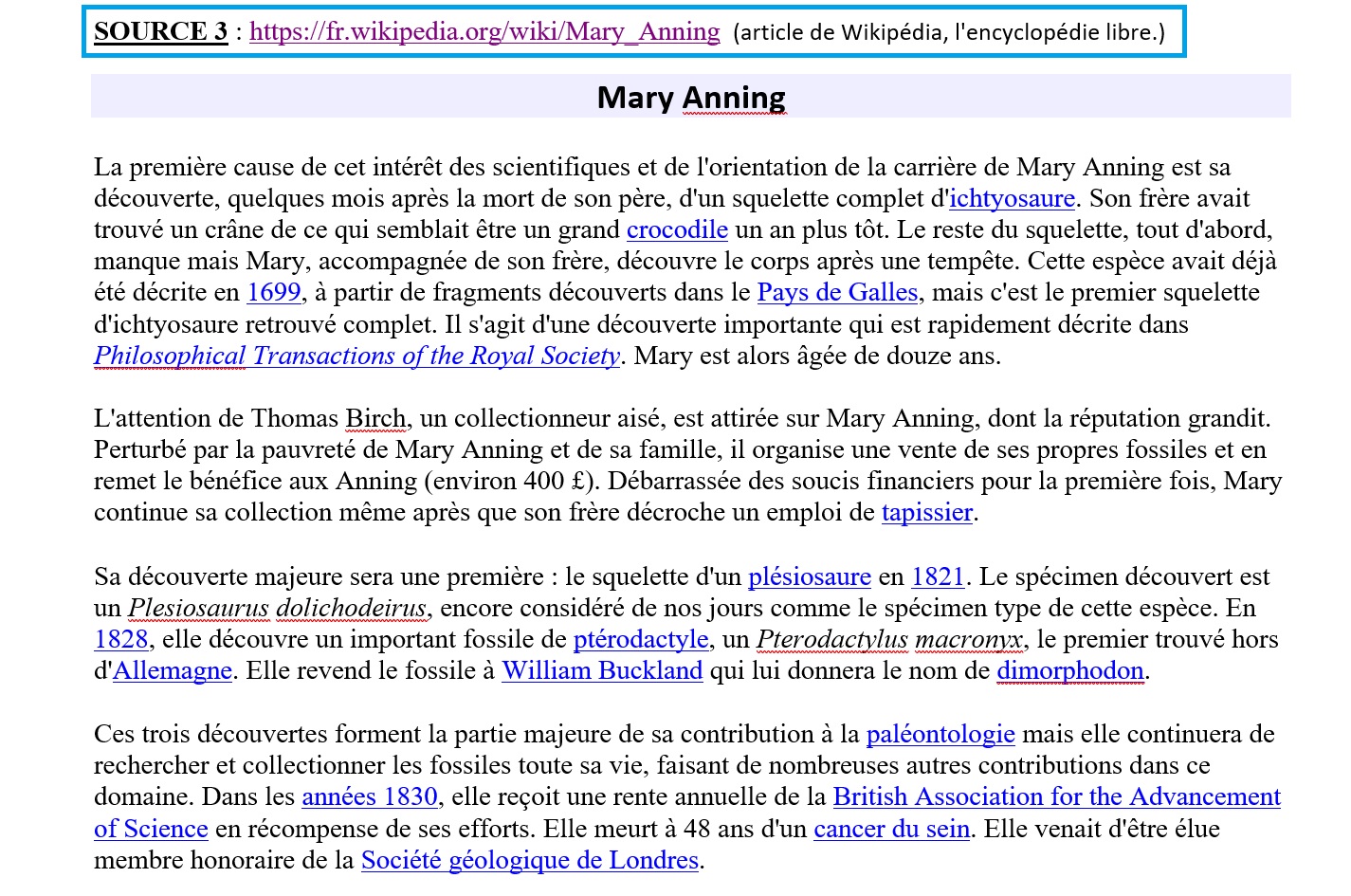Open the cancer du sein link
Image resolution: width=1351 pixels, height=896 pixels.
click(x=891, y=829)
